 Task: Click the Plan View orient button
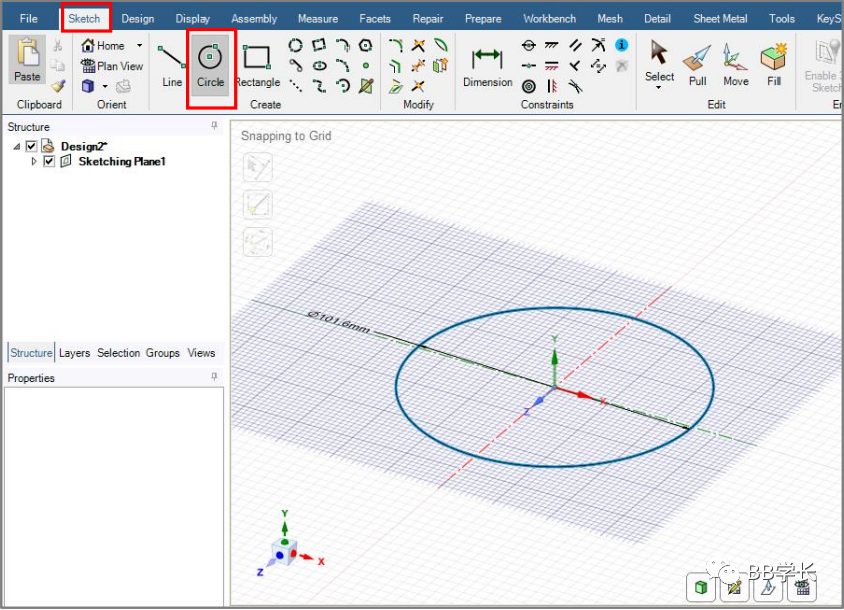(112, 66)
